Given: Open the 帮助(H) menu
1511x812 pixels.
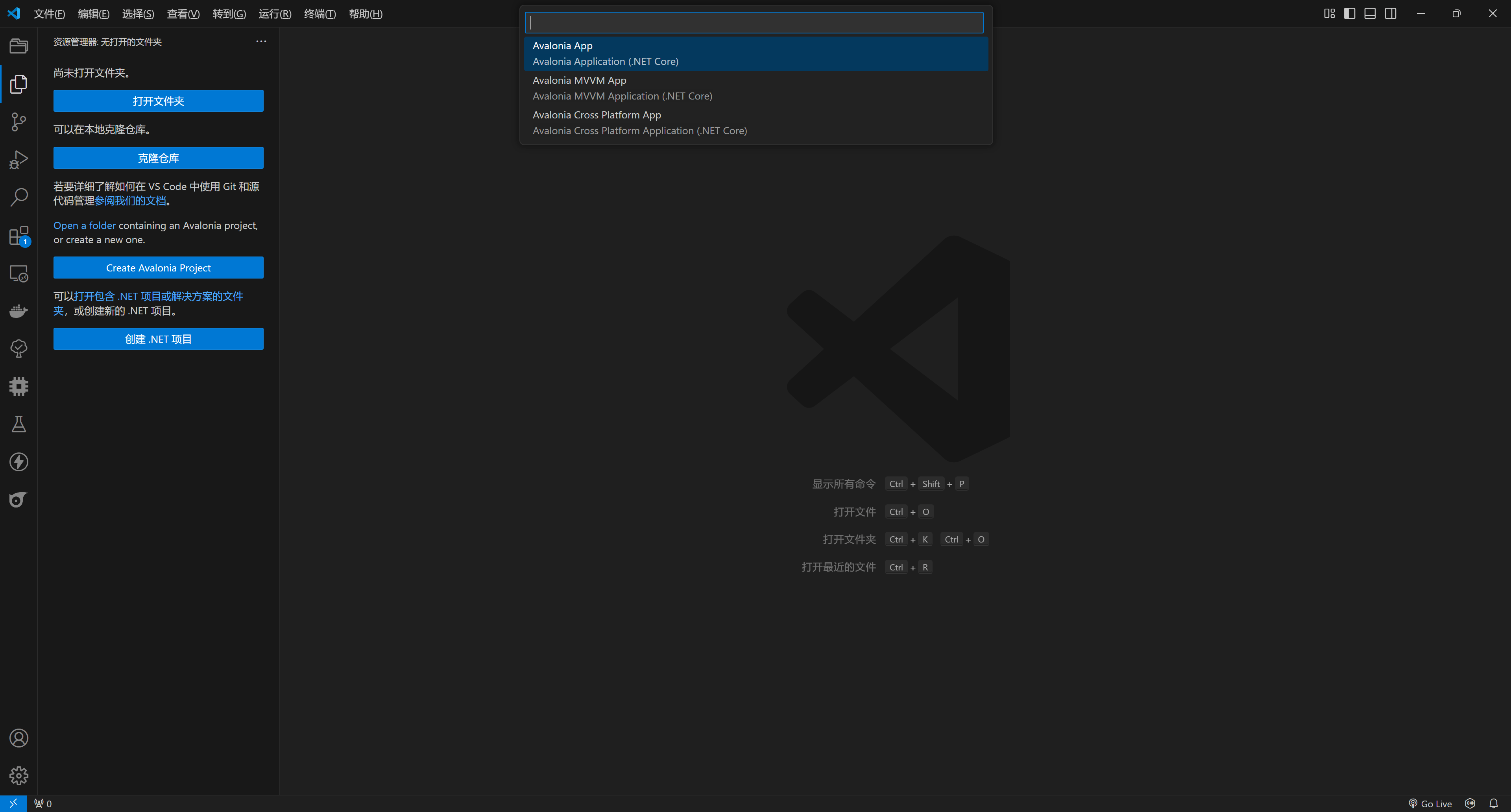Looking at the screenshot, I should [x=366, y=13].
